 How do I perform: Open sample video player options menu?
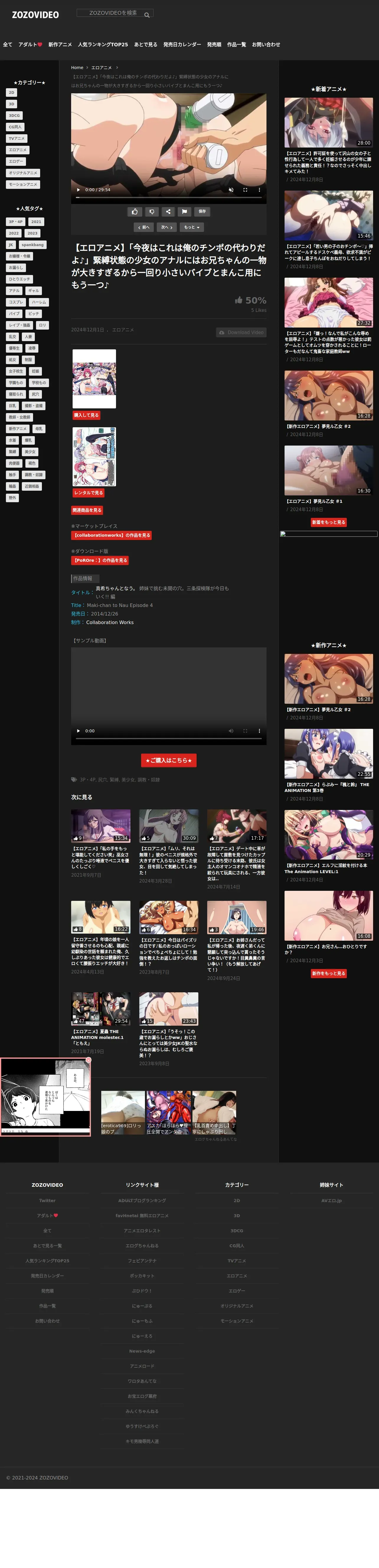259,731
